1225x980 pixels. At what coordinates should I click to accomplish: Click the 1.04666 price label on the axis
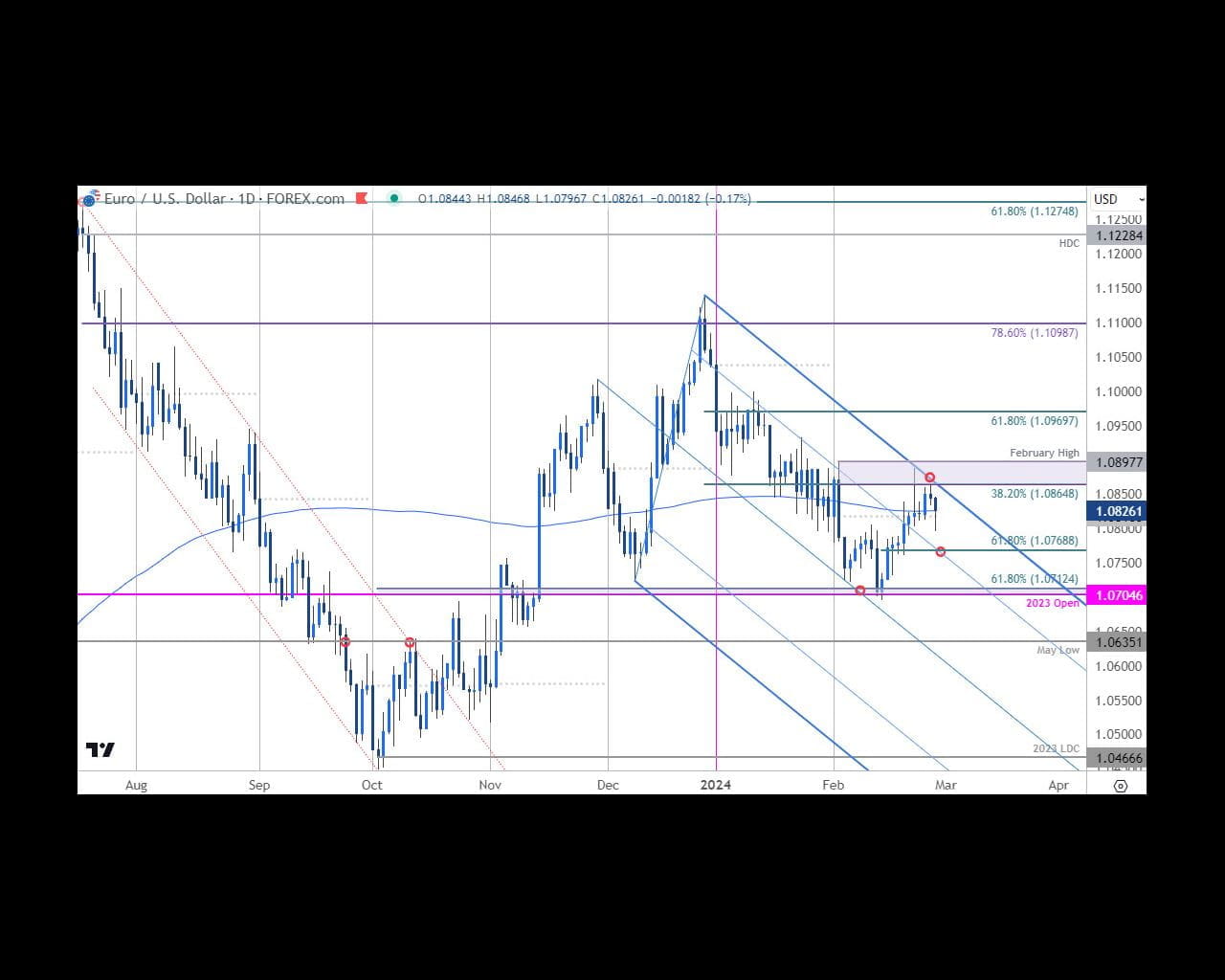point(1116,758)
